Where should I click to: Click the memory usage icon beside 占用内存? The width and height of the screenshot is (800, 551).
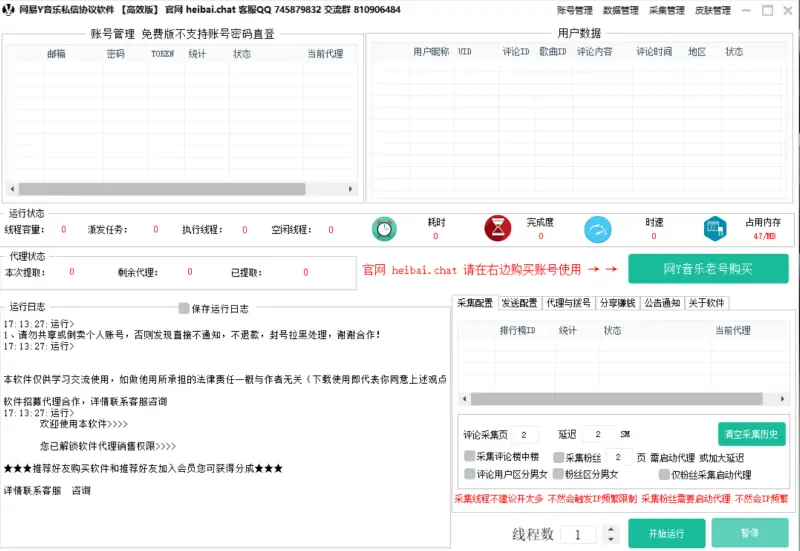713,229
